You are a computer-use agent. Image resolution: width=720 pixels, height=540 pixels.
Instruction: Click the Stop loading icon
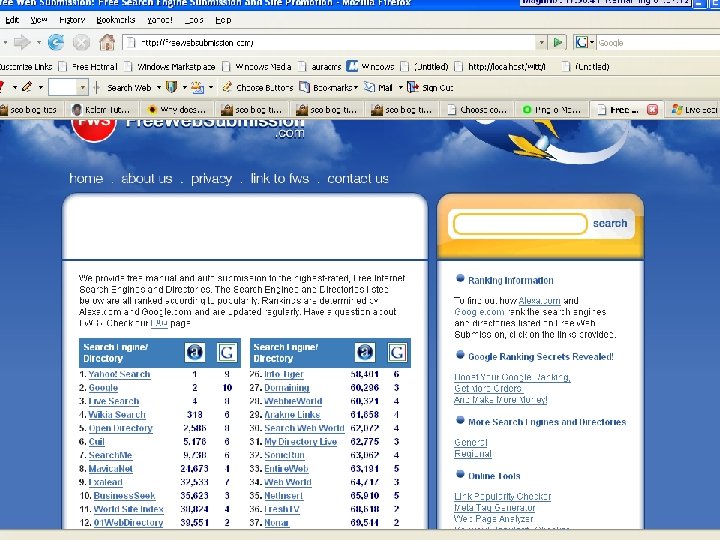coord(81,43)
